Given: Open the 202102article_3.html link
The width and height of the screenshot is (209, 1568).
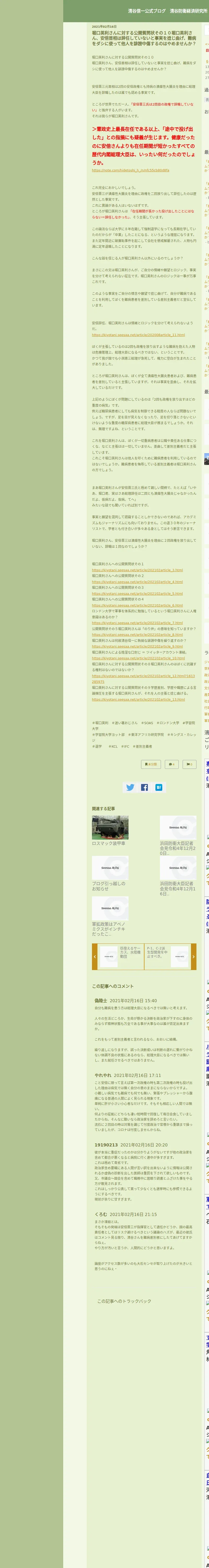Looking at the screenshot, I should click(x=137, y=570).
